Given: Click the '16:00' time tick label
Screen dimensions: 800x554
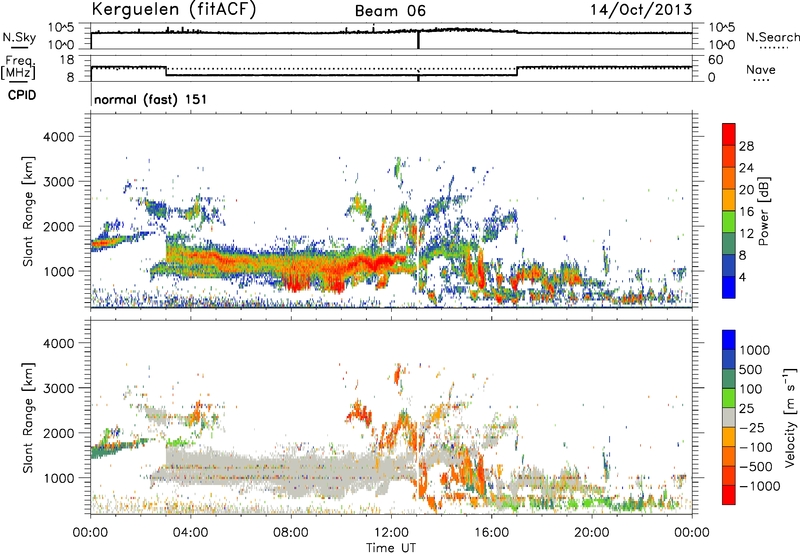Looking at the screenshot, I should pyautogui.click(x=491, y=533).
